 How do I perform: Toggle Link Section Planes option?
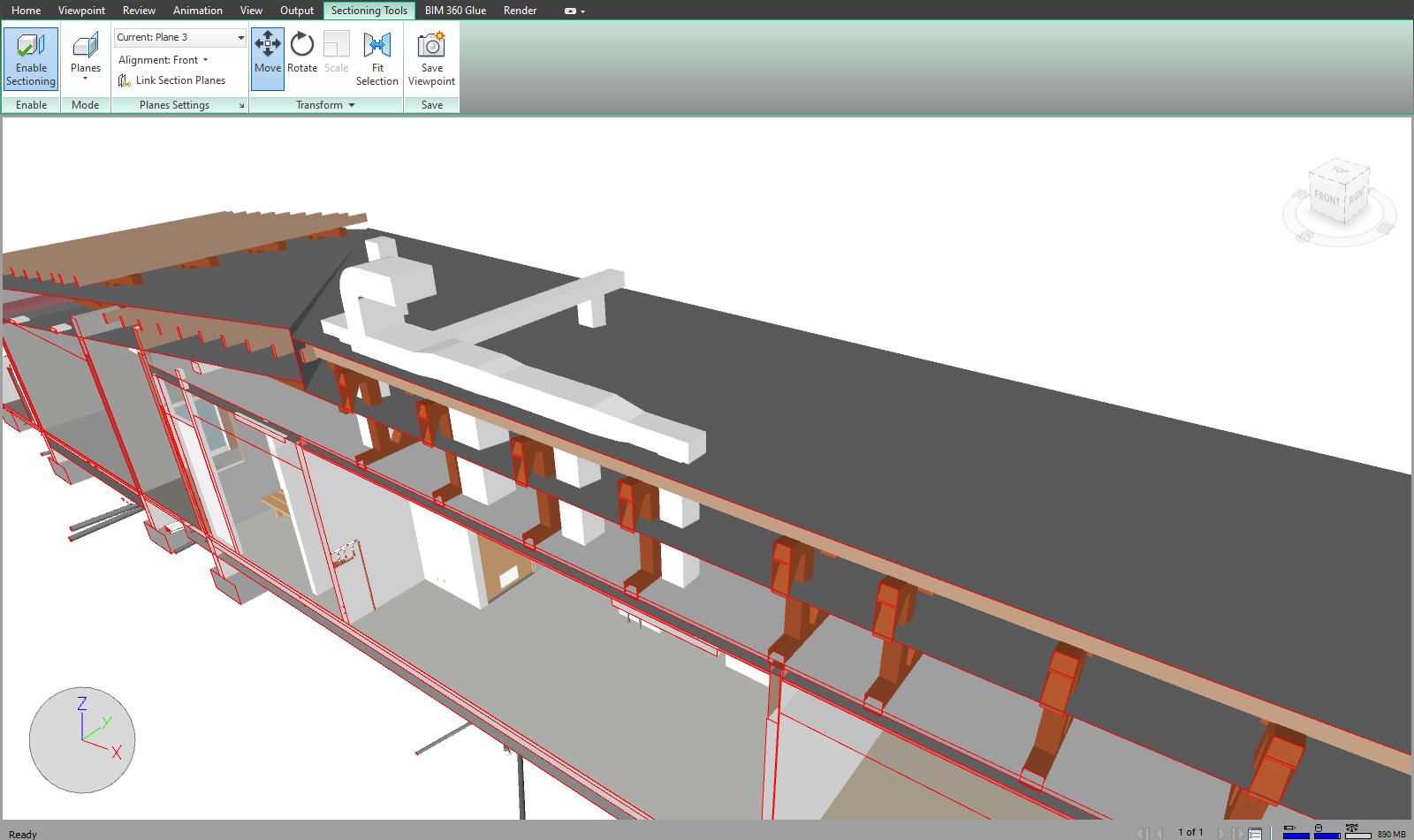172,80
